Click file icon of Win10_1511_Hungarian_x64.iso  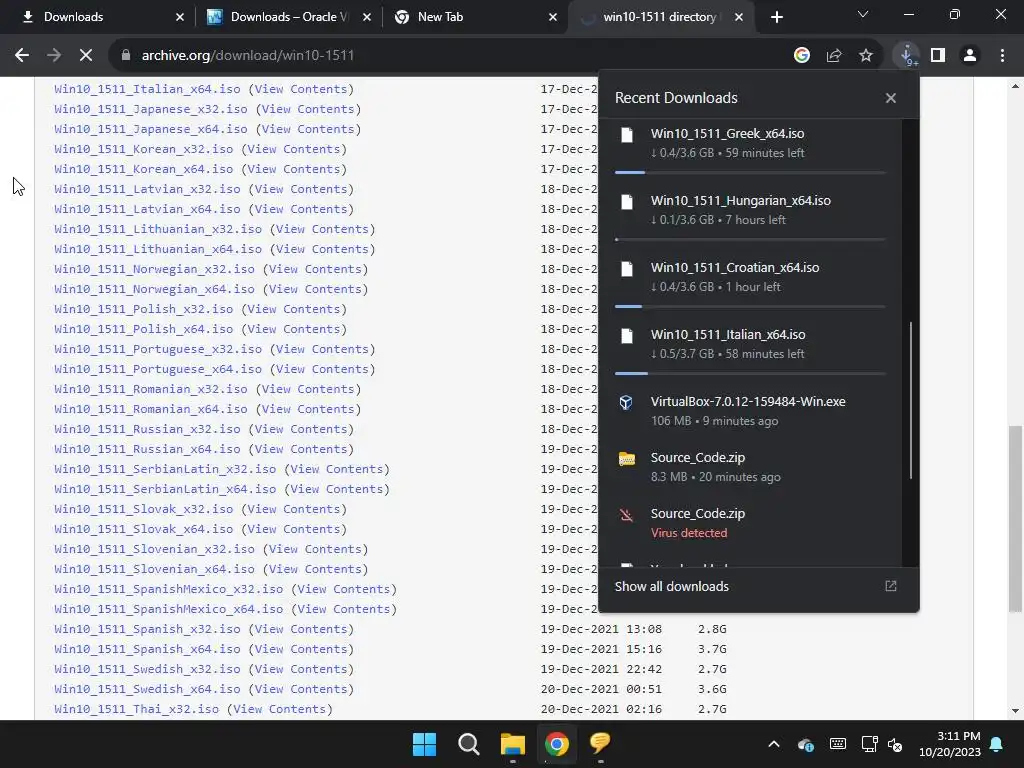point(627,202)
